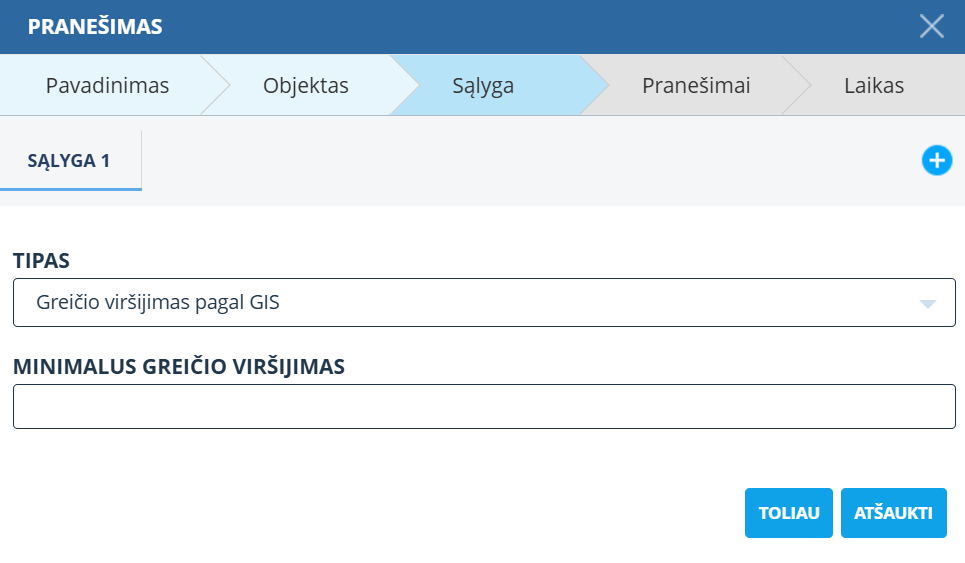Screen dimensions: 965x563
Task: Close the Pranešimas dialog with the X
Action: [931, 27]
